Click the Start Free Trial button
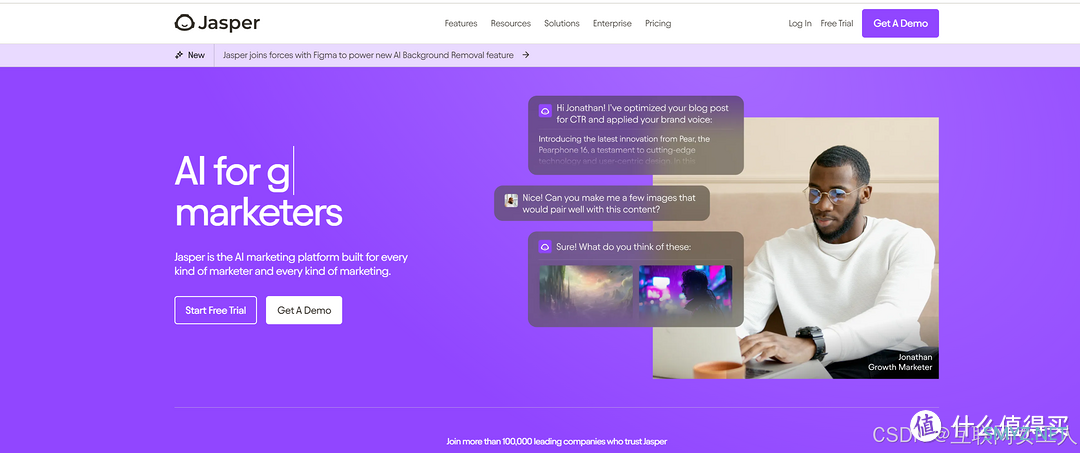 [216, 310]
